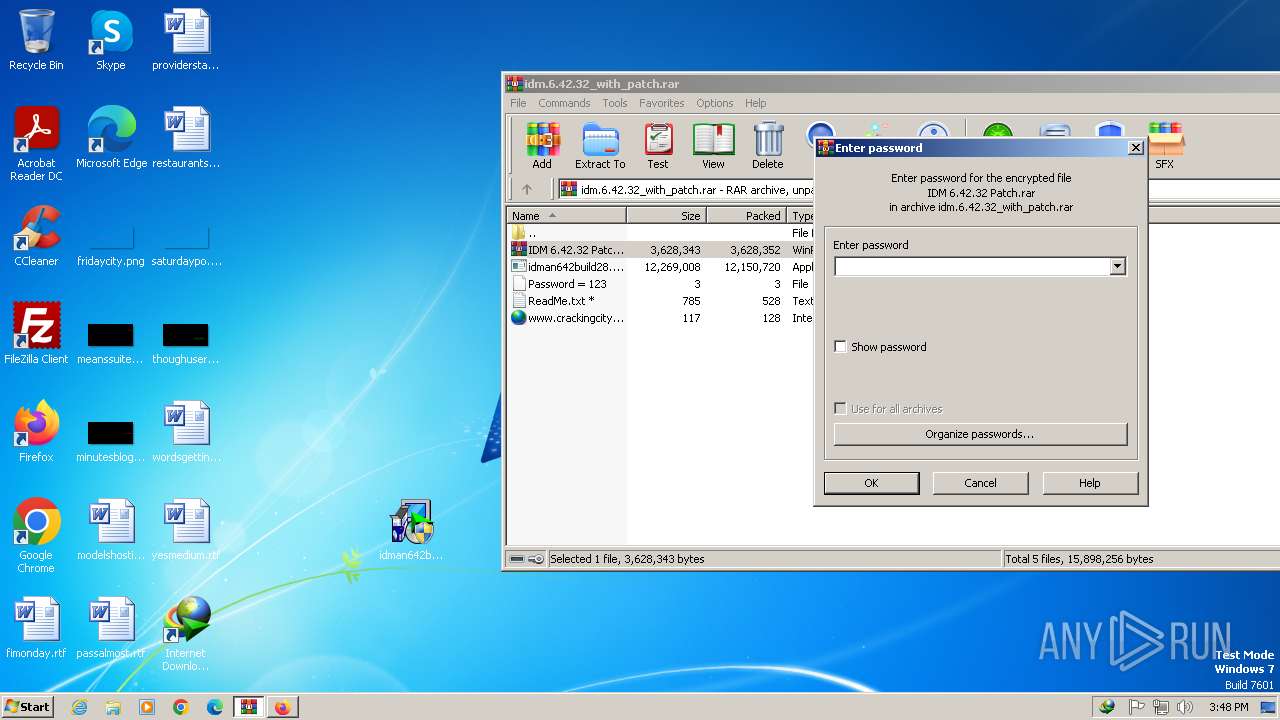Enable the Show password checkbox
The height and width of the screenshot is (720, 1280).
click(840, 347)
